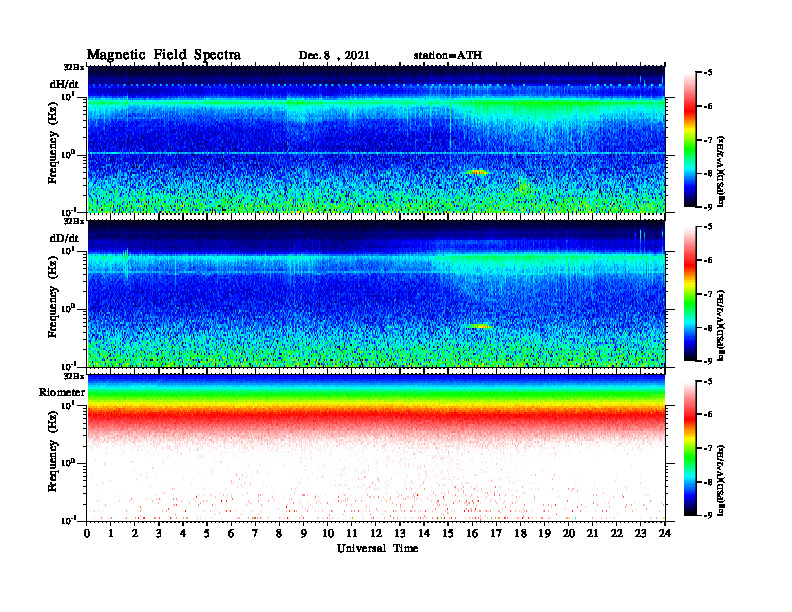Click hour tick label "23" on time axis
This screenshot has height=612, width=792.
tap(640, 533)
